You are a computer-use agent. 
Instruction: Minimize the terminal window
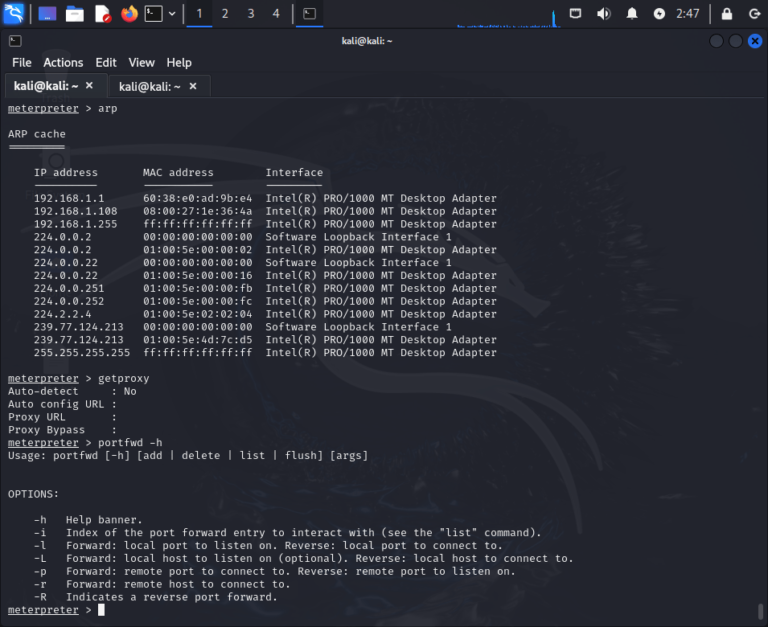pos(716,41)
